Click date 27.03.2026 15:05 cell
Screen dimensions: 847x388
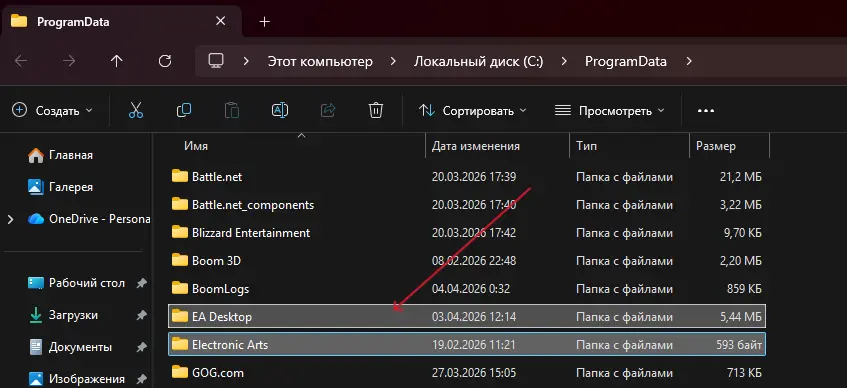(x=474, y=372)
